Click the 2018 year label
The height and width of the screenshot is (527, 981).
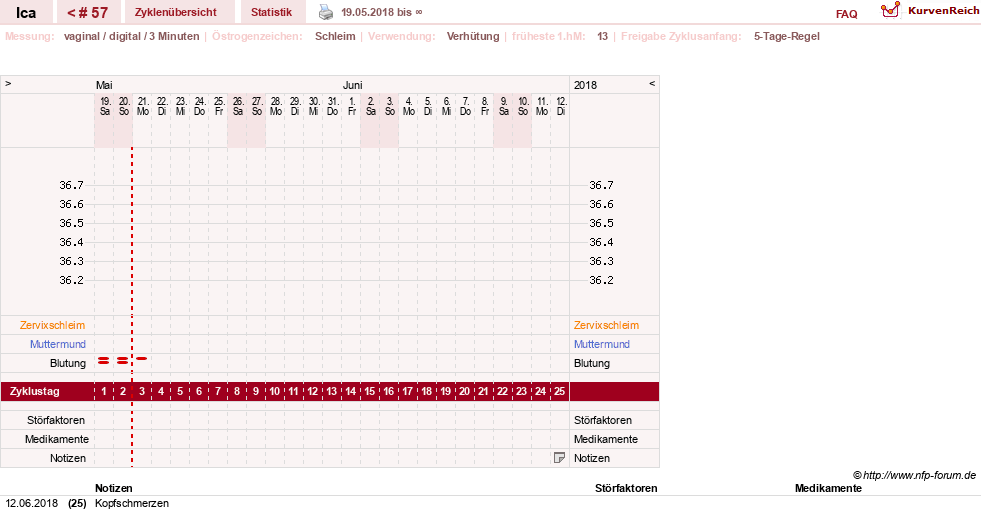point(586,85)
